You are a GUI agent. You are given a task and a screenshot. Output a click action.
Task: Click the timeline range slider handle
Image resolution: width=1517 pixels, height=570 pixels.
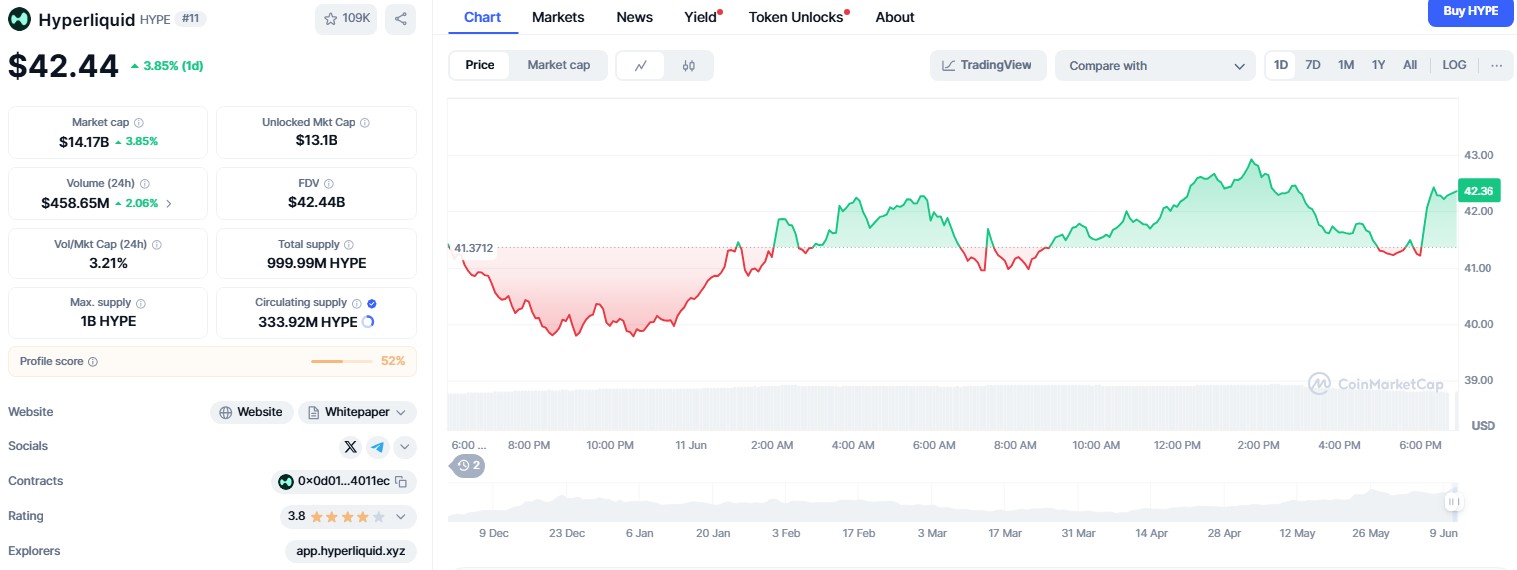(1453, 502)
